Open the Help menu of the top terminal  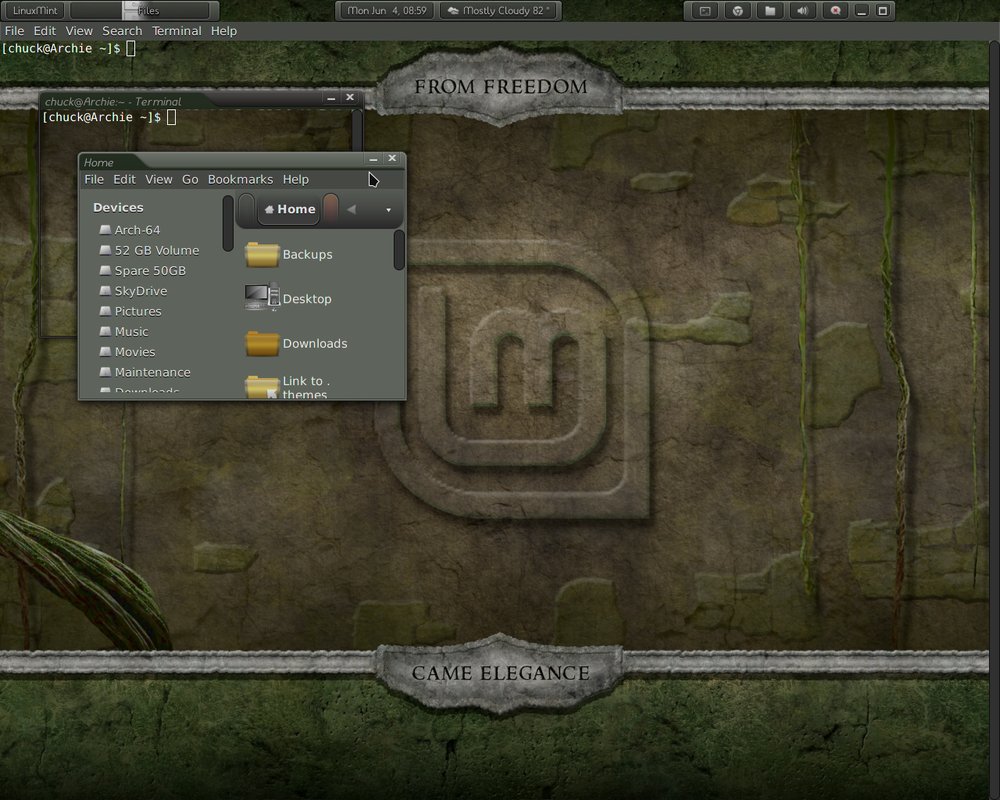click(x=224, y=31)
